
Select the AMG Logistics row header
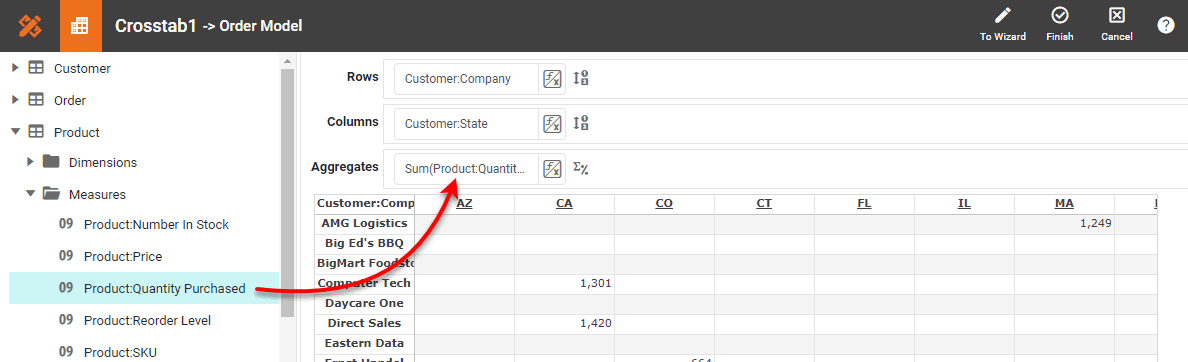[x=364, y=223]
